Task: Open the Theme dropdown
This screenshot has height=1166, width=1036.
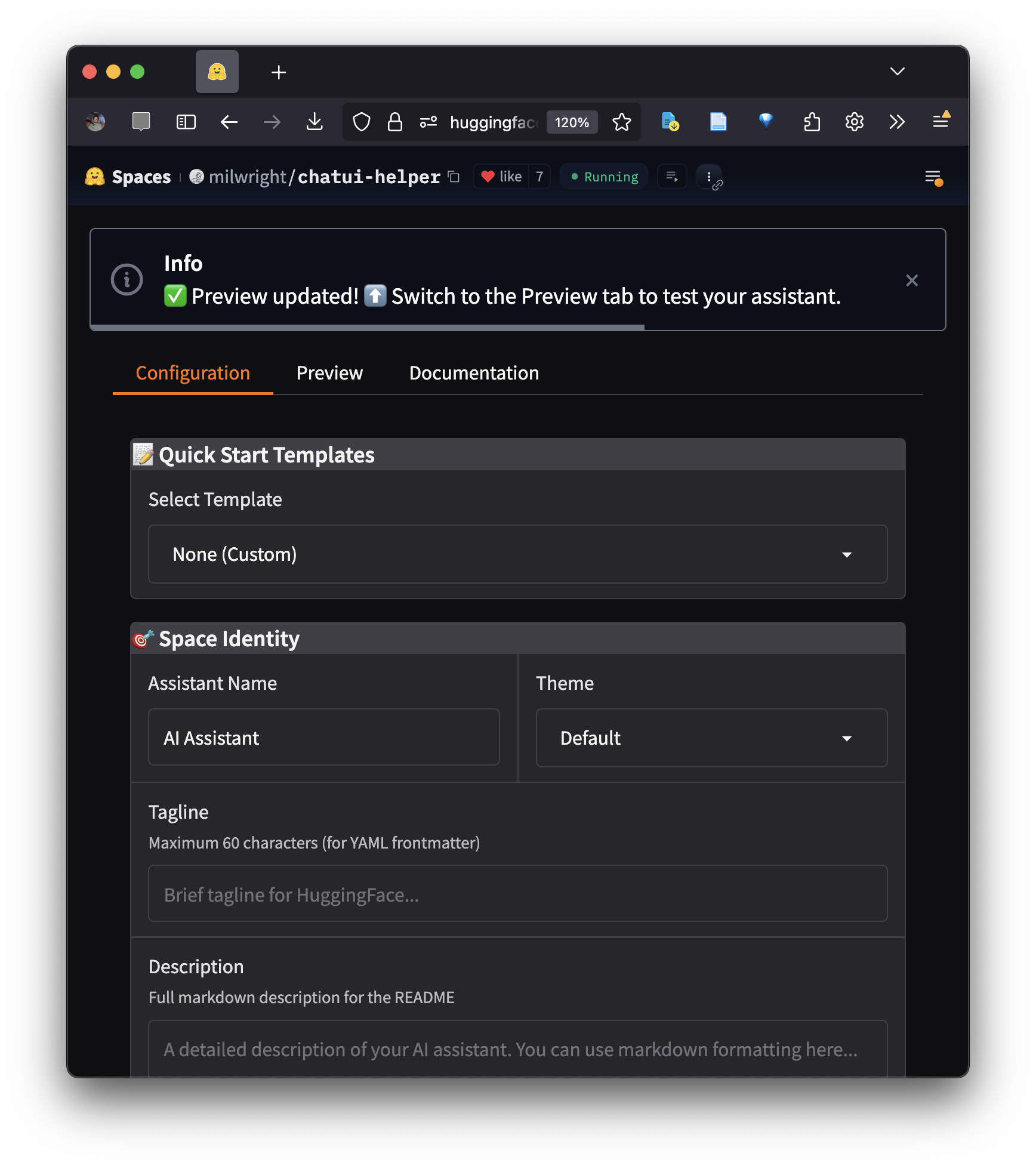Action: tap(711, 738)
